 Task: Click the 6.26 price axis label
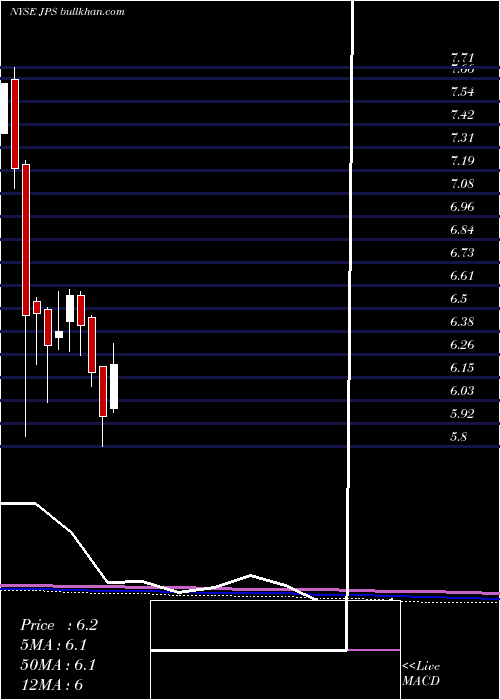click(x=462, y=345)
